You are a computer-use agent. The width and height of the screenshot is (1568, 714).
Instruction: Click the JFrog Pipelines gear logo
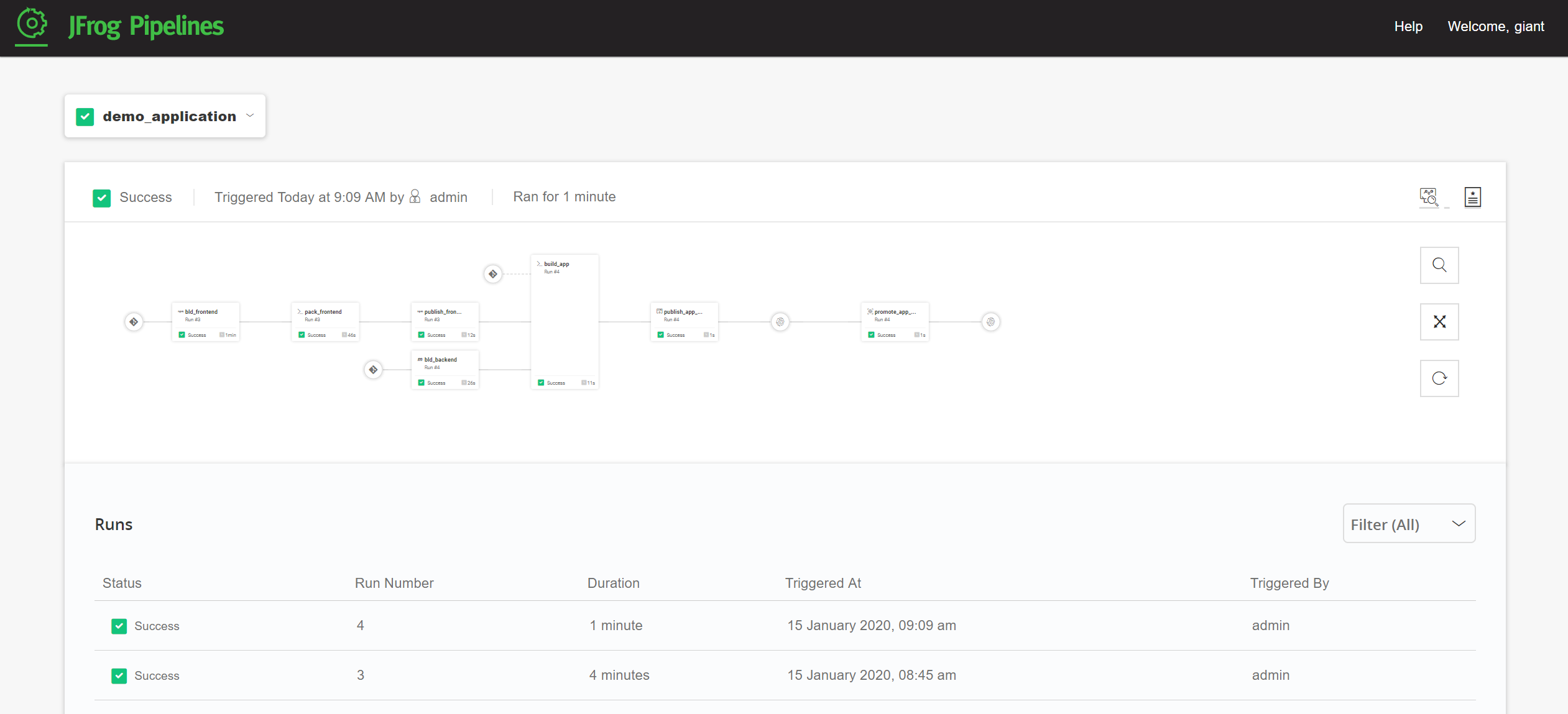pyautogui.click(x=32, y=25)
